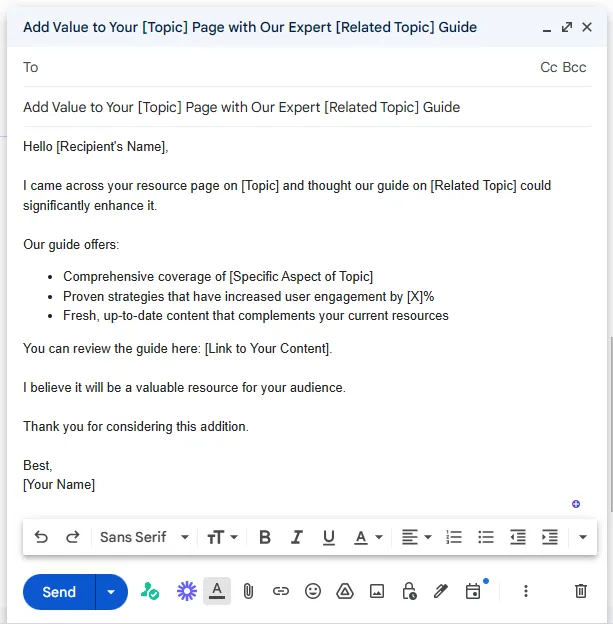Expand compose window to full screen
The height and width of the screenshot is (624, 613).
pyautogui.click(x=567, y=27)
